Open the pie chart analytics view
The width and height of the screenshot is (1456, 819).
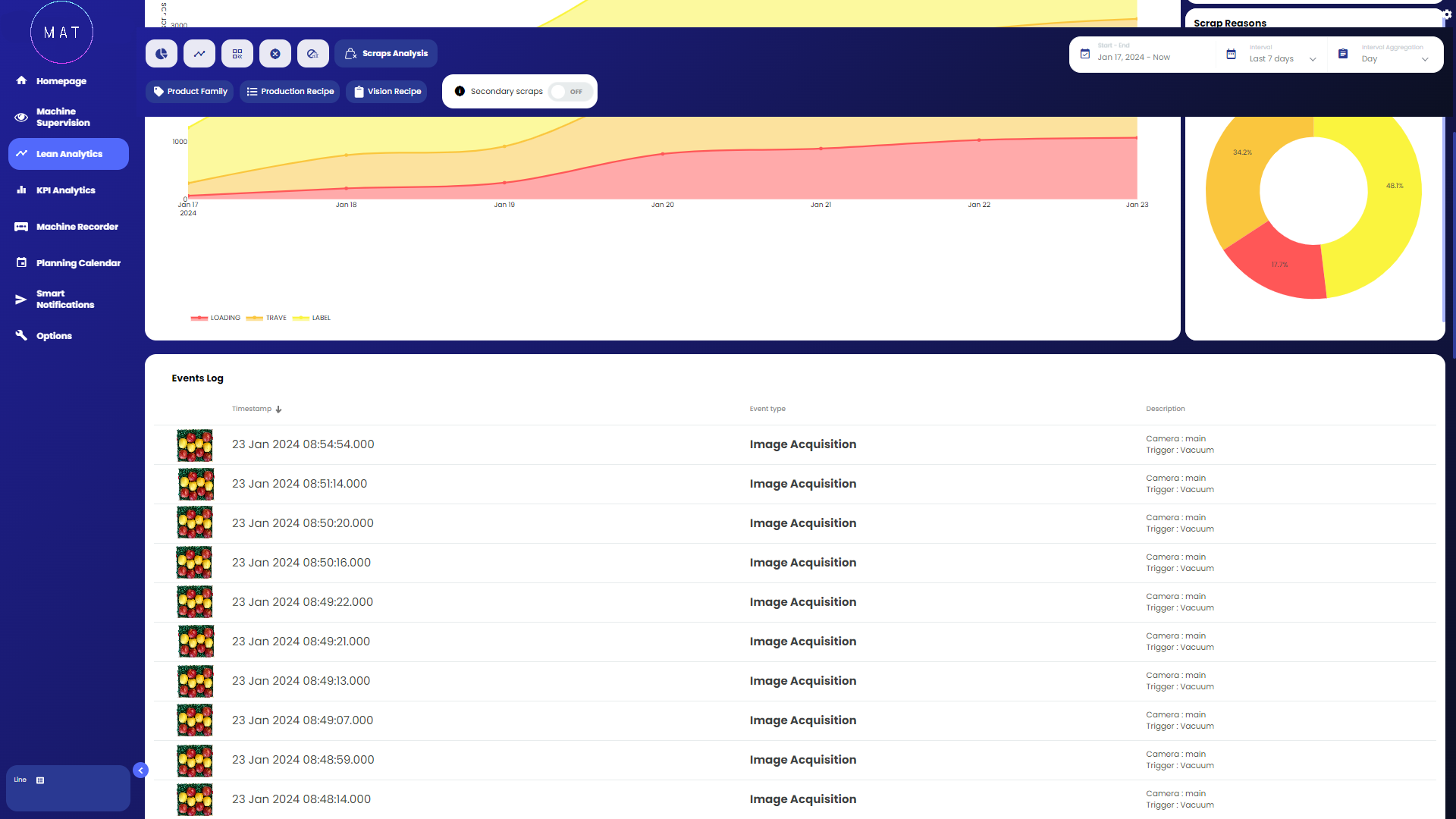(162, 54)
